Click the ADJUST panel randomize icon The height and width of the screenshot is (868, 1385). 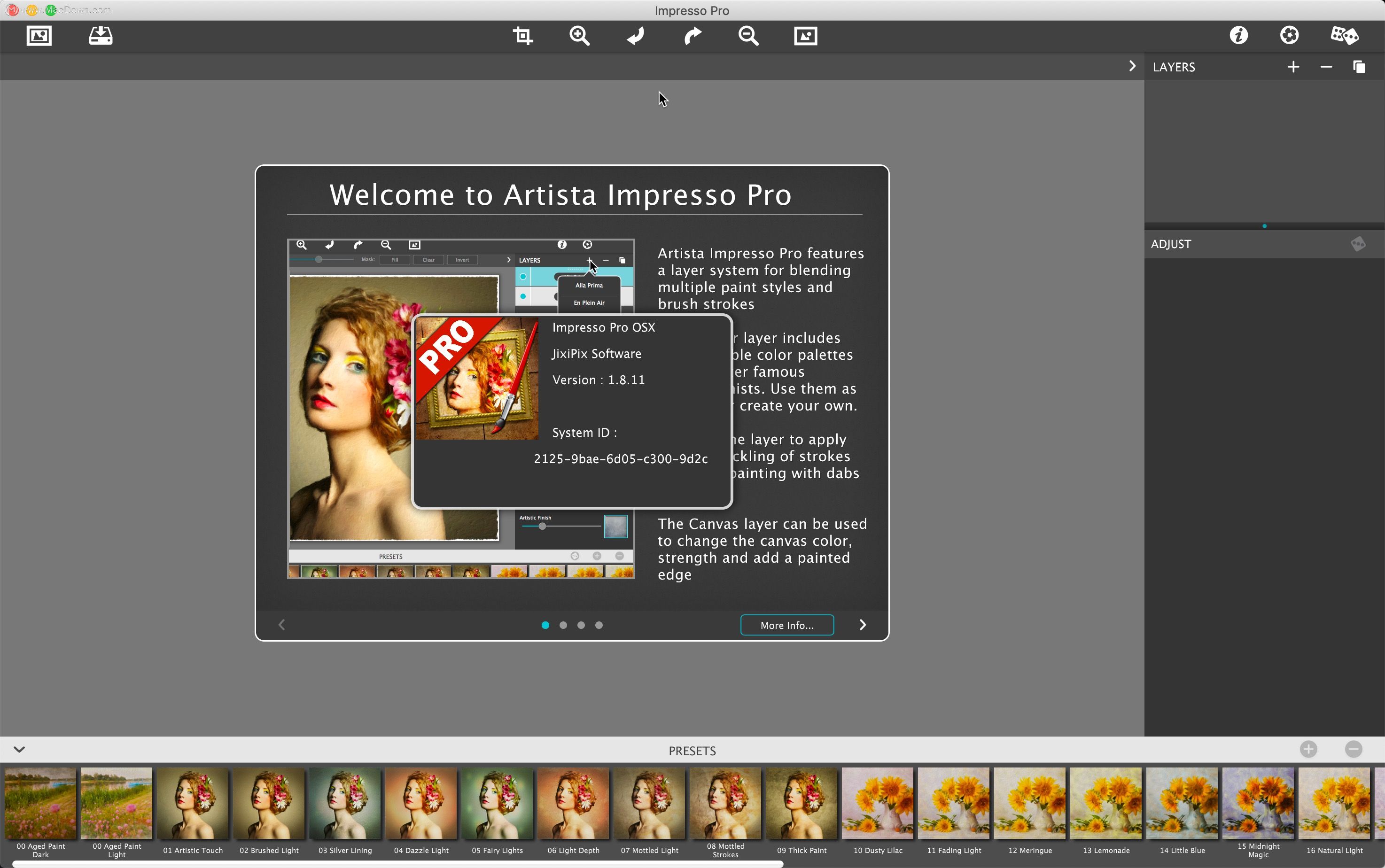1358,244
